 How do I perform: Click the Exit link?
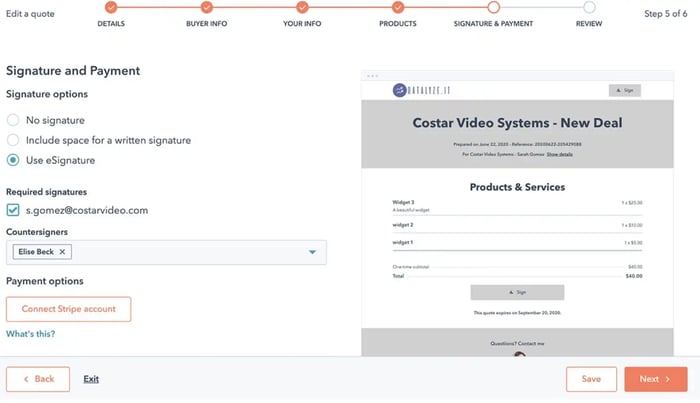click(91, 379)
